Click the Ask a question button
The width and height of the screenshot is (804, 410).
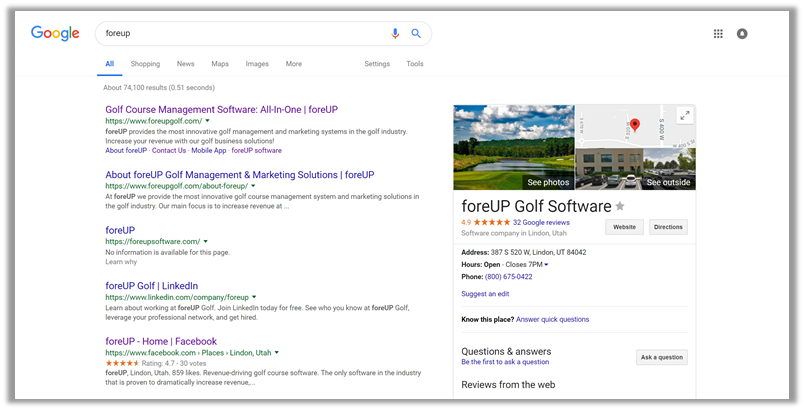coord(661,357)
